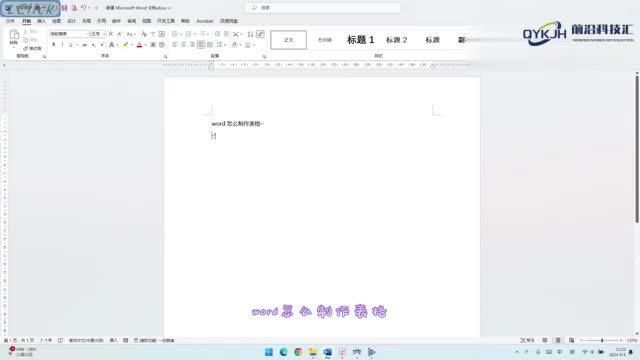Open the font size dropdown

pyautogui.click(x=104, y=34)
